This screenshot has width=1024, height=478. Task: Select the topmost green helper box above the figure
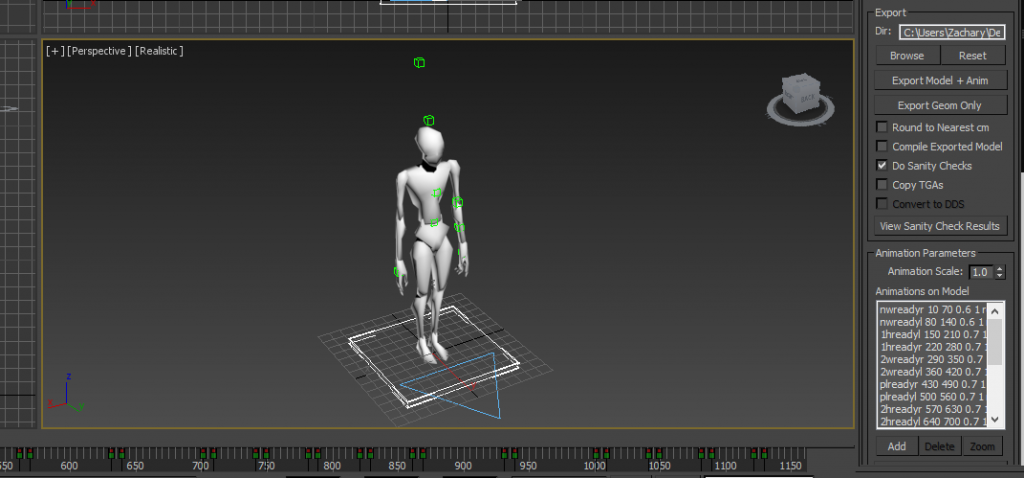(419, 63)
